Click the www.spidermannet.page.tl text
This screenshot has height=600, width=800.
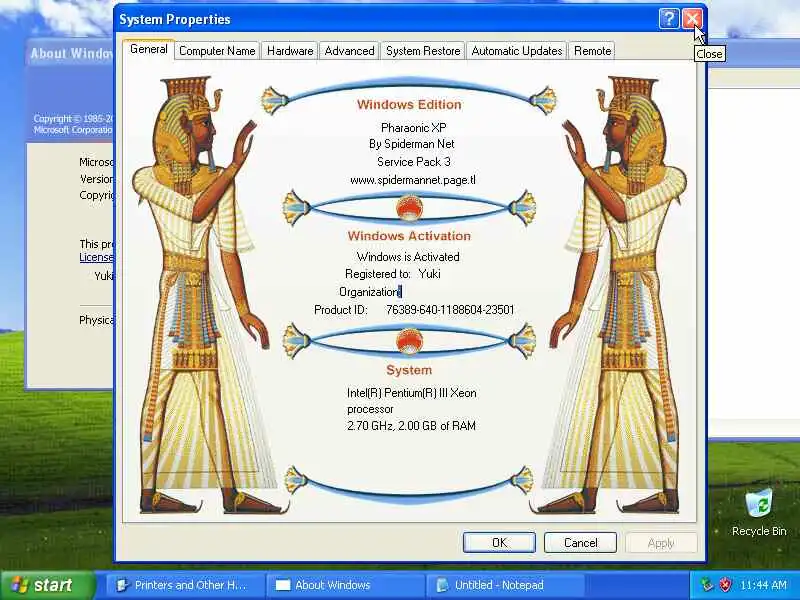coord(413,180)
